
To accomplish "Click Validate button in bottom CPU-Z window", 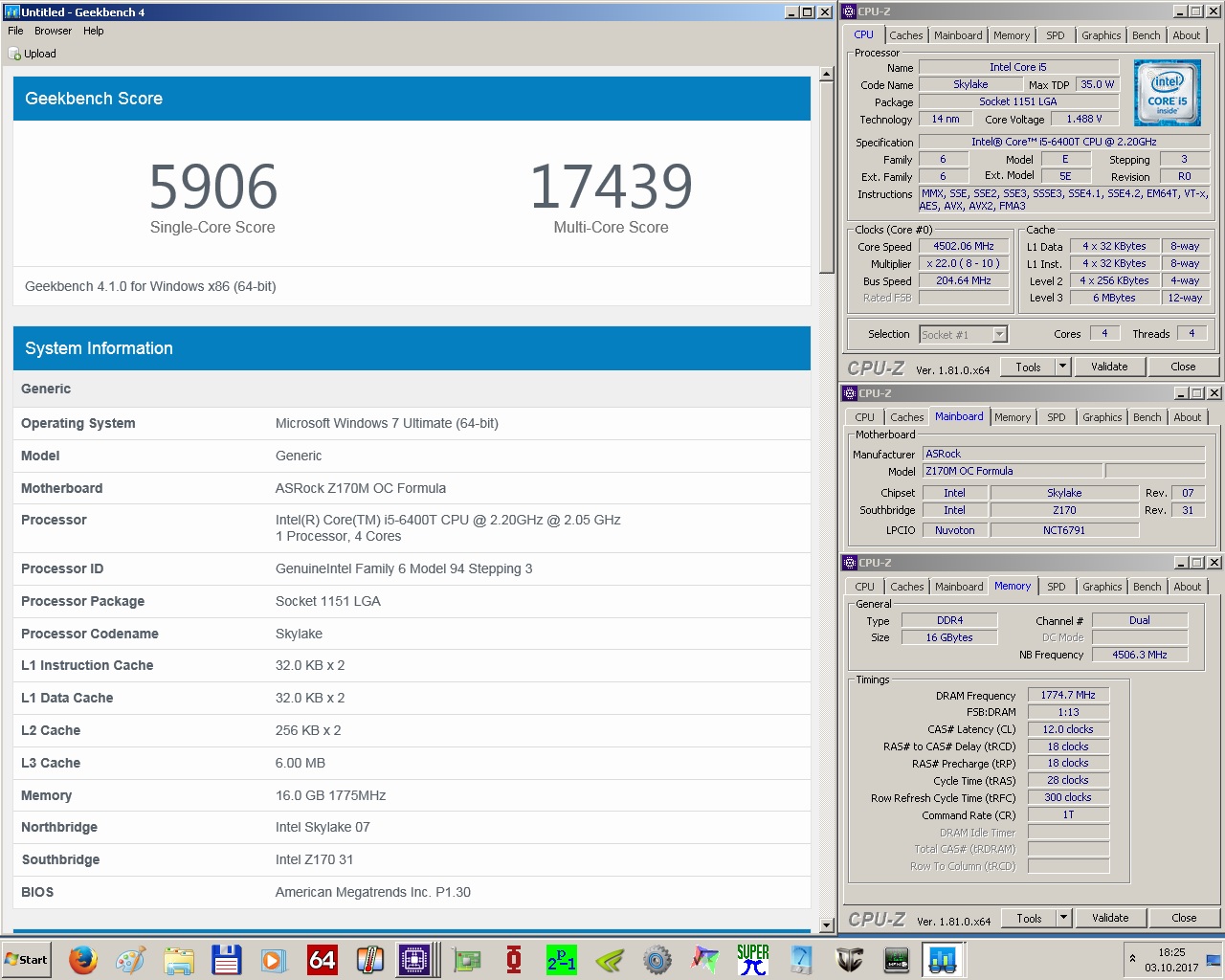I will pos(1110,918).
